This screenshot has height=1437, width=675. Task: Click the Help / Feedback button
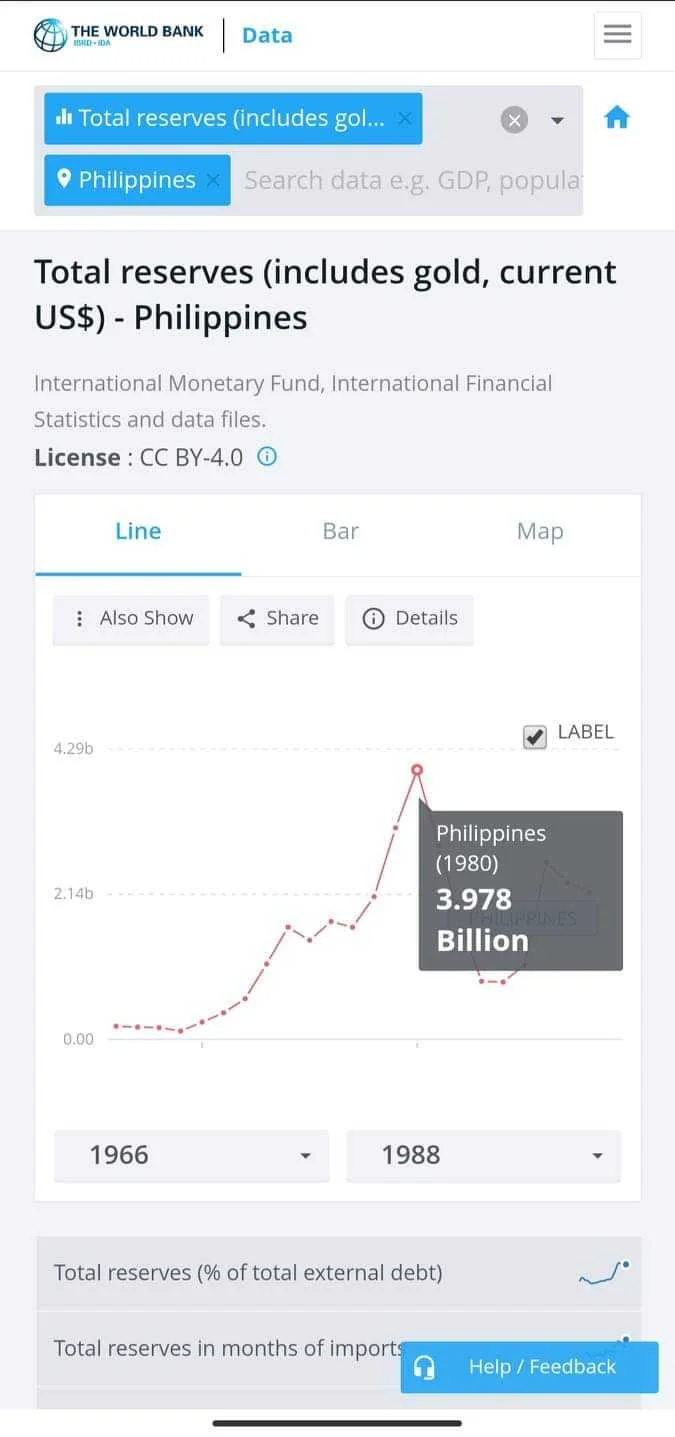tap(529, 1367)
